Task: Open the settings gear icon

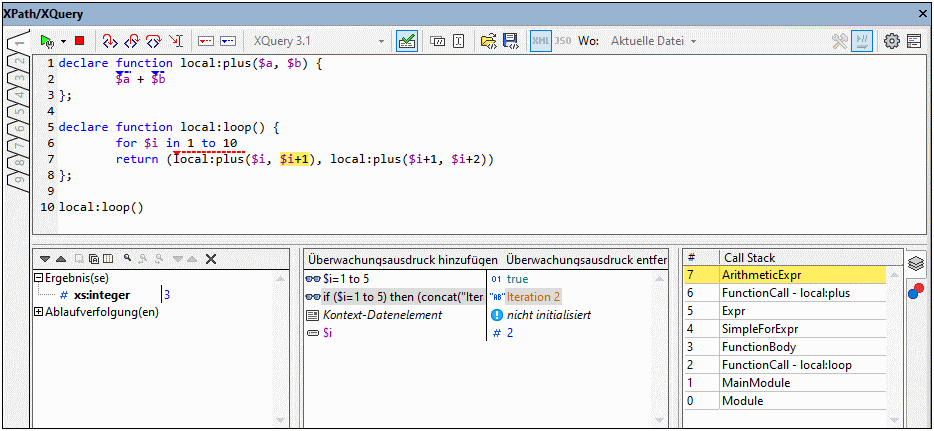Action: coord(890,41)
